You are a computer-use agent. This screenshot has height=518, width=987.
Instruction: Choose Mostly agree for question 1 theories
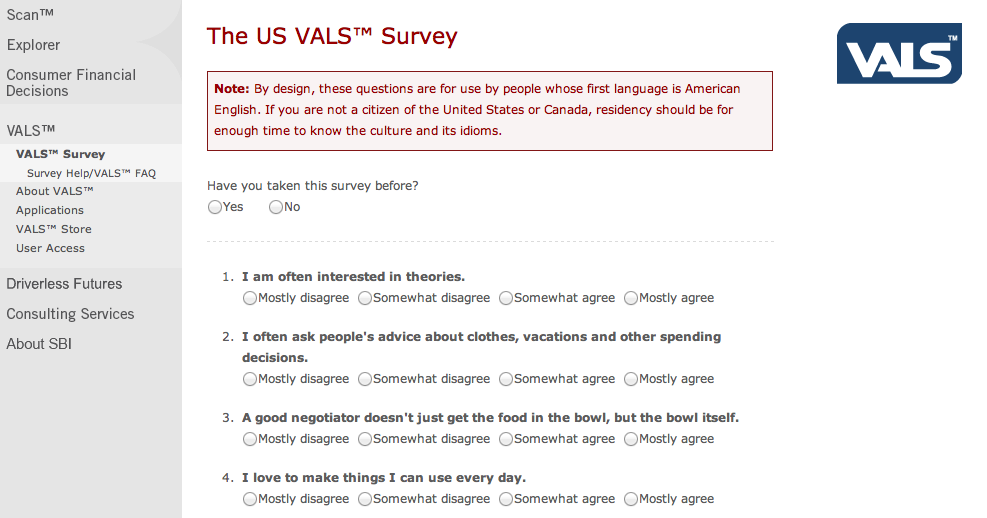(x=631, y=298)
